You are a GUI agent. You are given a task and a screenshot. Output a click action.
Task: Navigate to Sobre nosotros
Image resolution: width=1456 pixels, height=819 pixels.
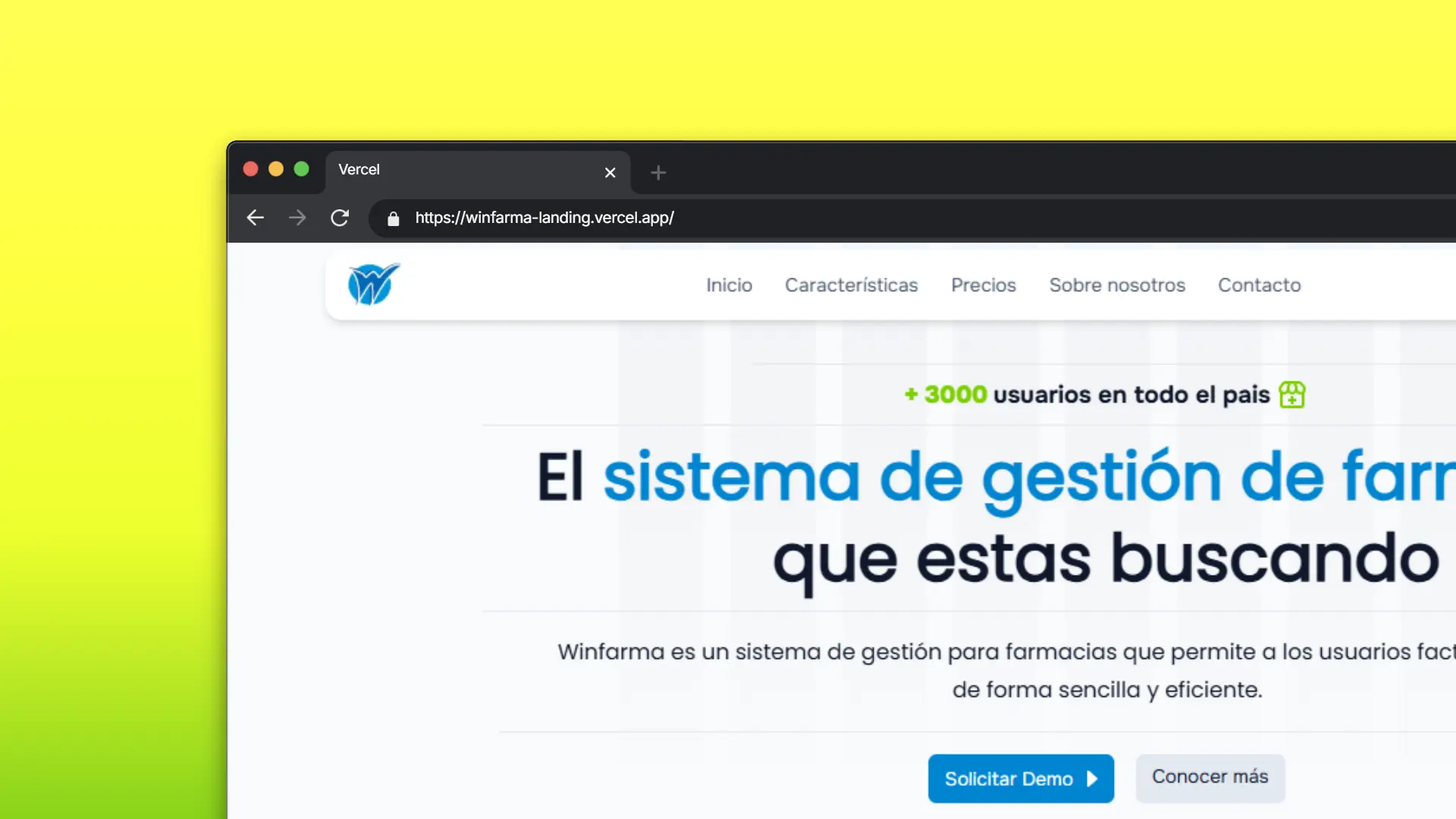pos(1116,285)
